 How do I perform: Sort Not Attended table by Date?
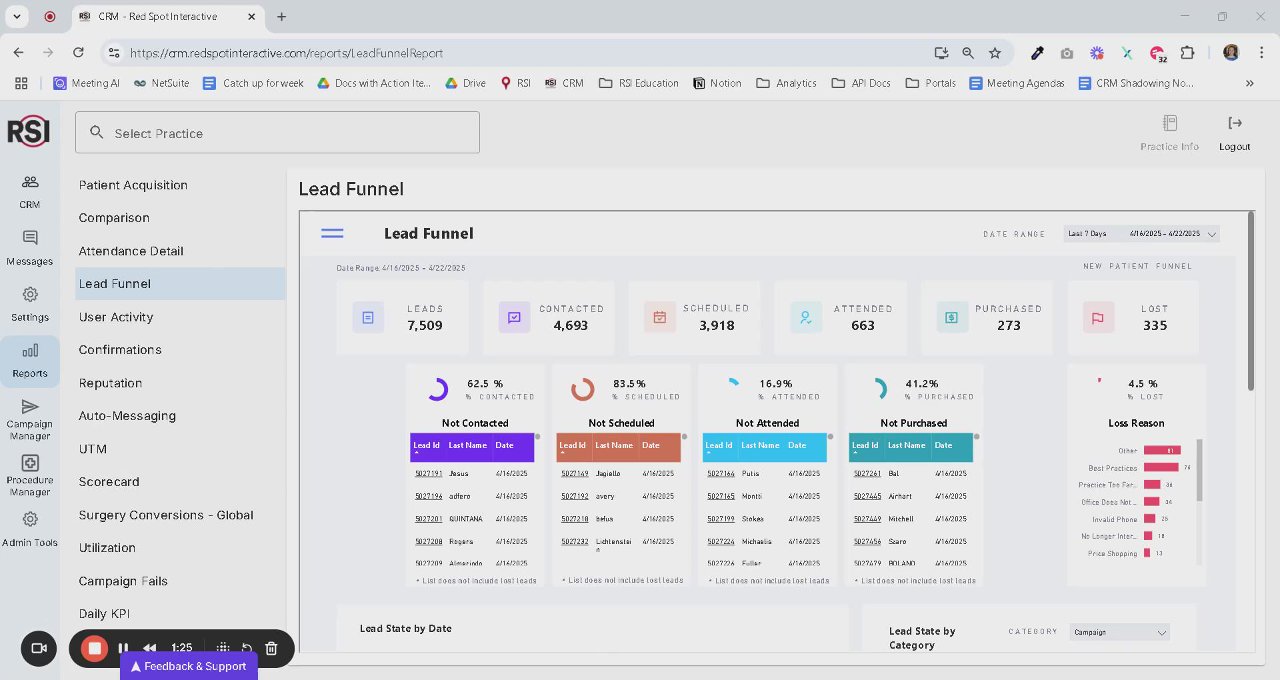[x=796, y=445]
